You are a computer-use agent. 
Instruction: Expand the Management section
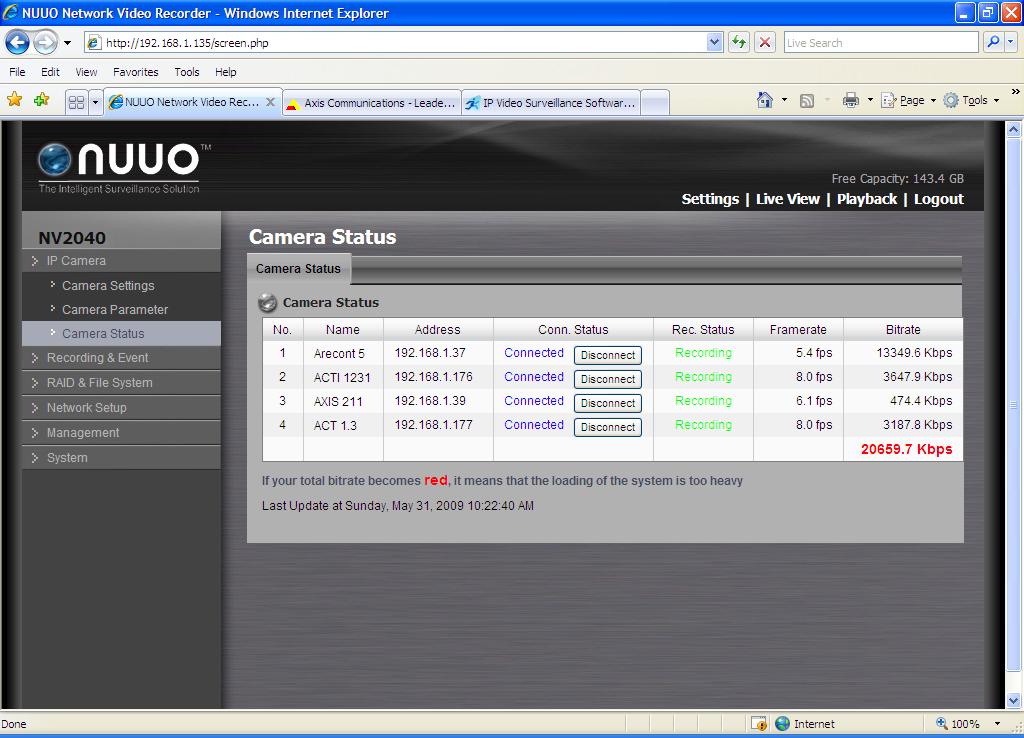coord(121,432)
